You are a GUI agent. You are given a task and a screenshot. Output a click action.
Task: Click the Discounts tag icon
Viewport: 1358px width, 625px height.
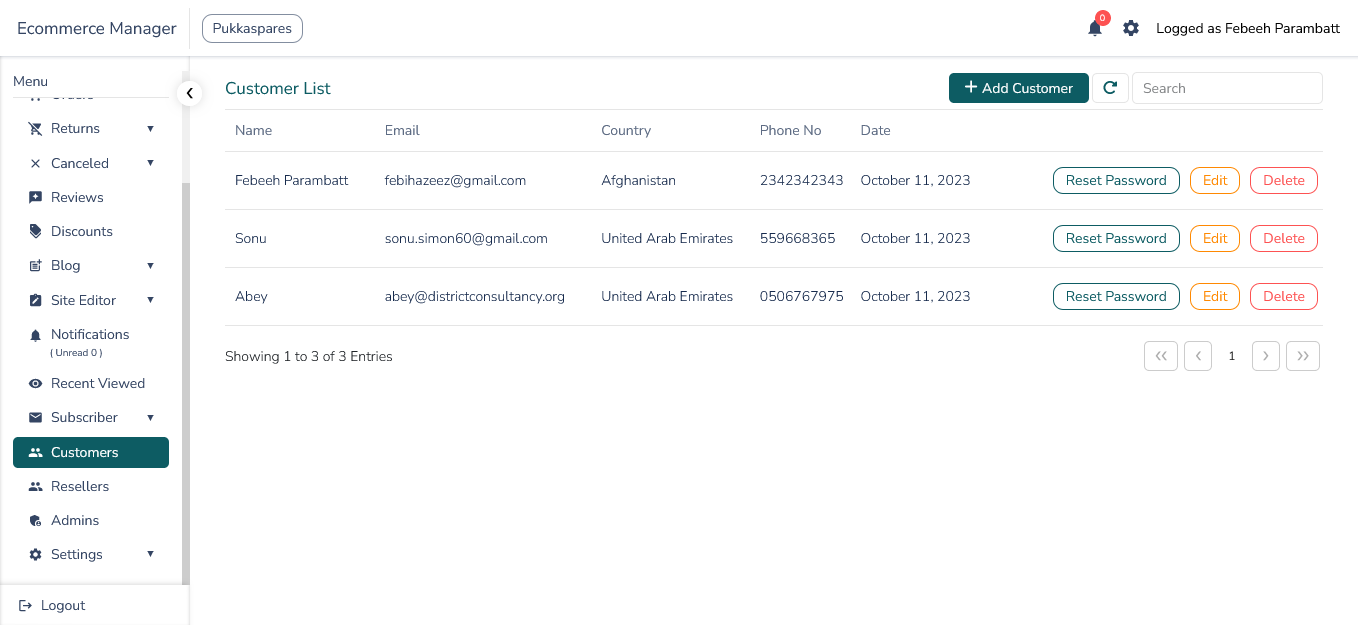(x=36, y=231)
